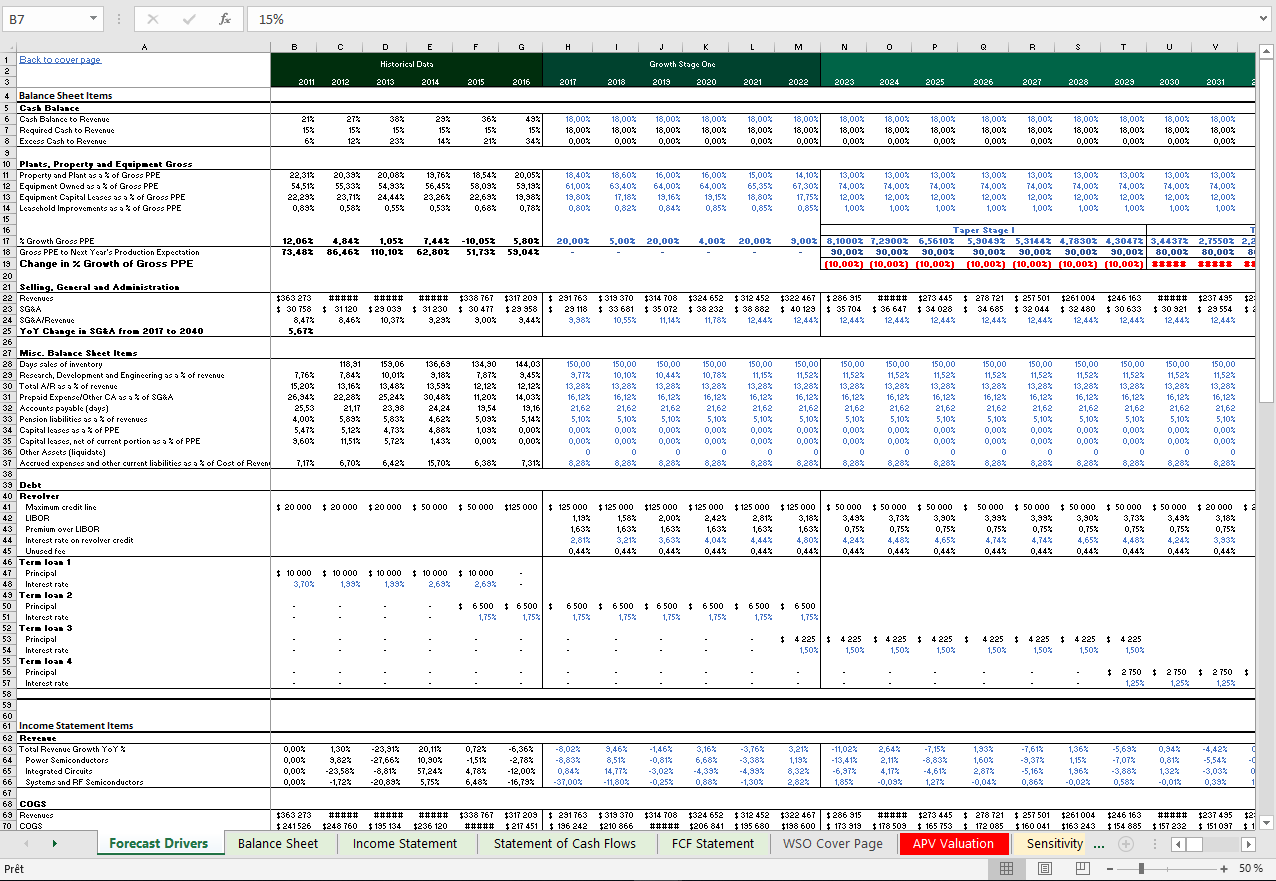Switch to Normal view in status bar
Image resolution: width=1276 pixels, height=881 pixels.
pyautogui.click(x=1007, y=869)
